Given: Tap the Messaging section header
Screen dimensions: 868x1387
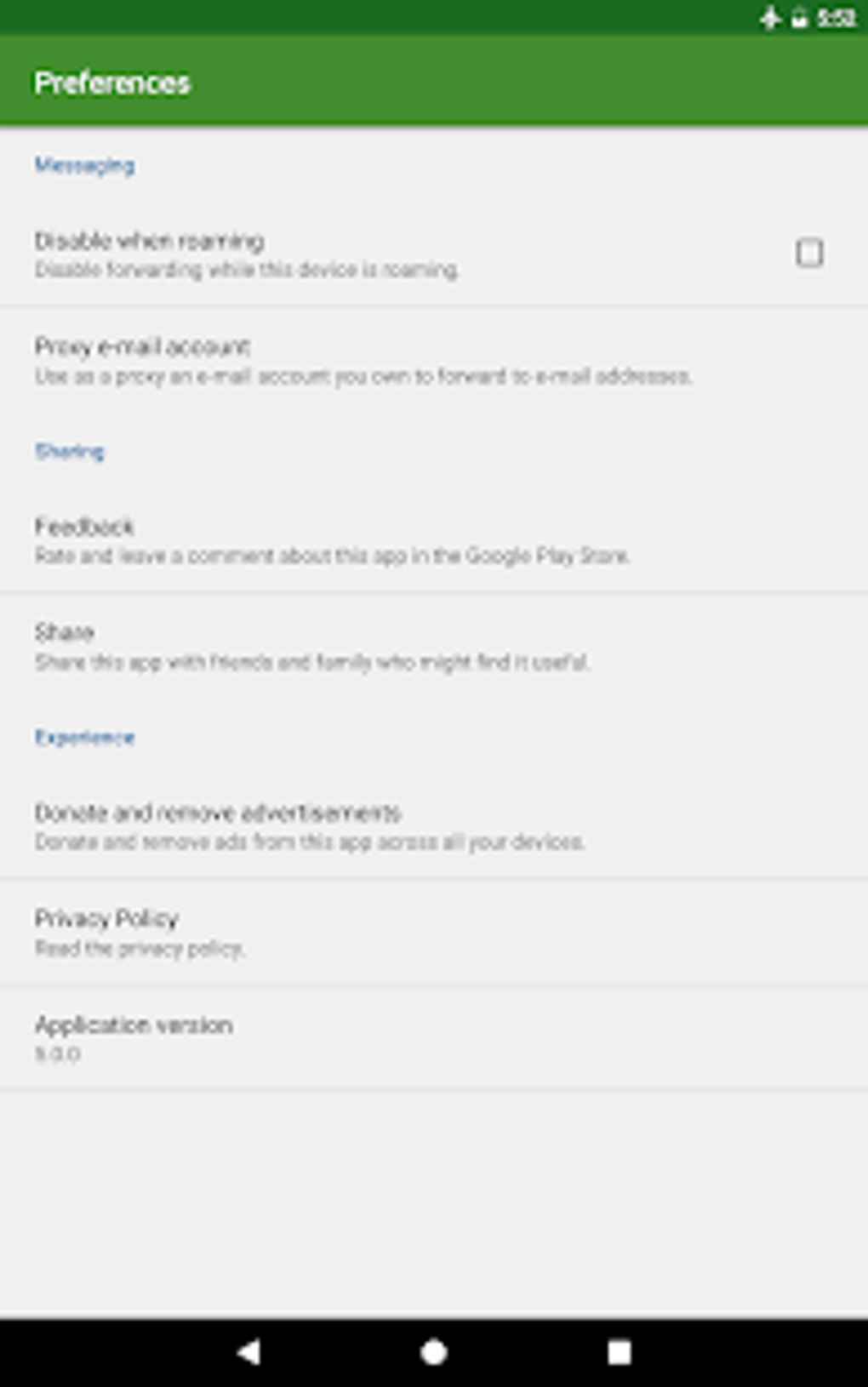Looking at the screenshot, I should tap(84, 165).
